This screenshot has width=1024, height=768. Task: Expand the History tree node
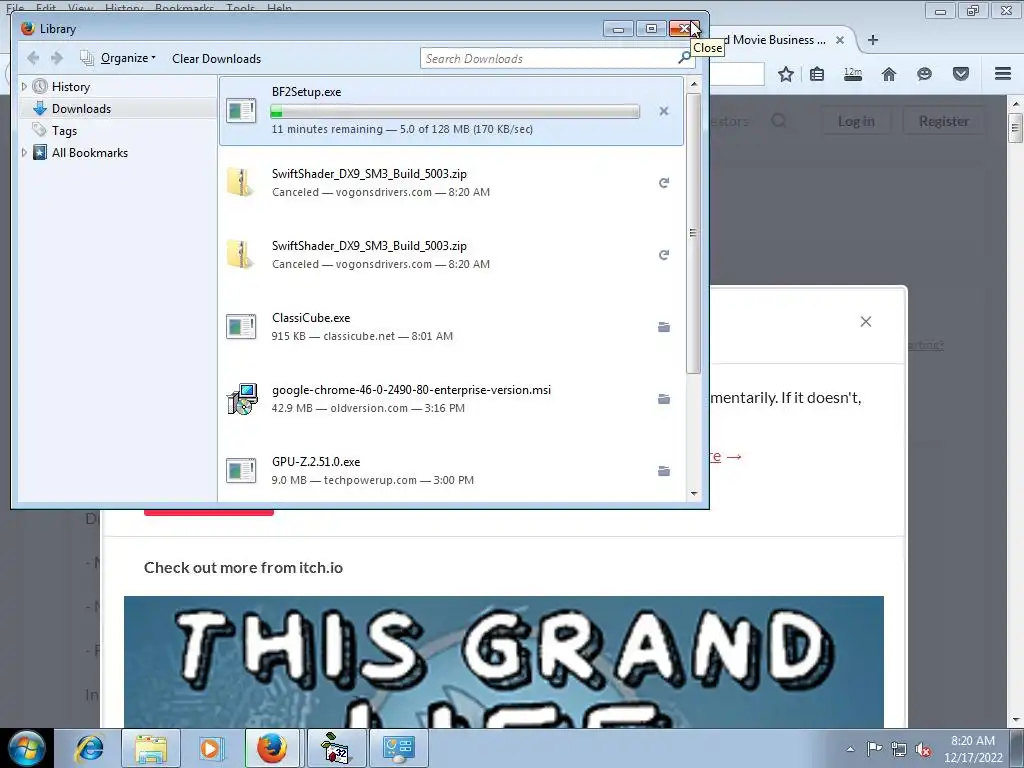coord(24,86)
